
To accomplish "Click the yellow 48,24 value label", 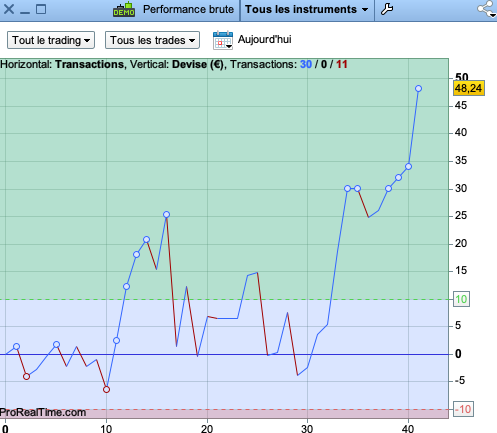I will [x=468, y=88].
